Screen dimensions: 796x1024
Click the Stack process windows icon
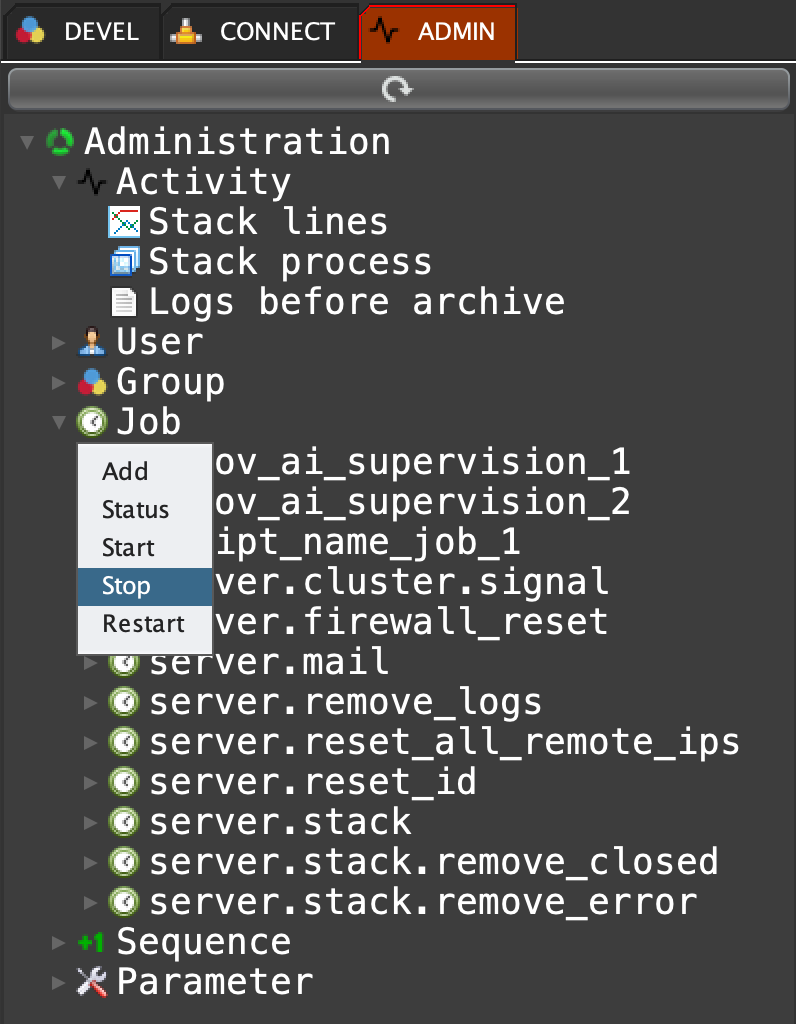(124, 262)
